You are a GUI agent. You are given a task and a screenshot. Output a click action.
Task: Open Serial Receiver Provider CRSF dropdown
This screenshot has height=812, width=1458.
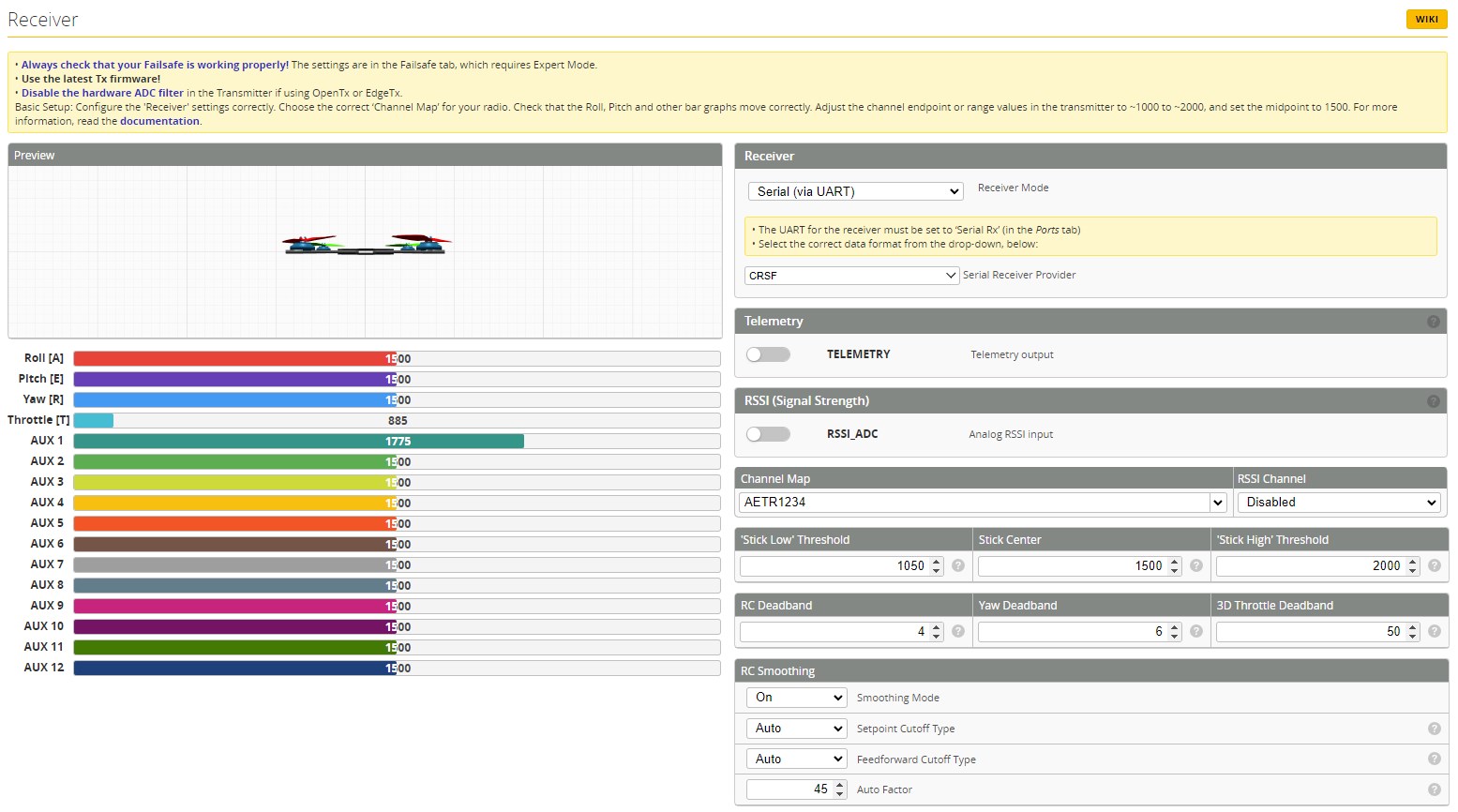[x=851, y=276]
